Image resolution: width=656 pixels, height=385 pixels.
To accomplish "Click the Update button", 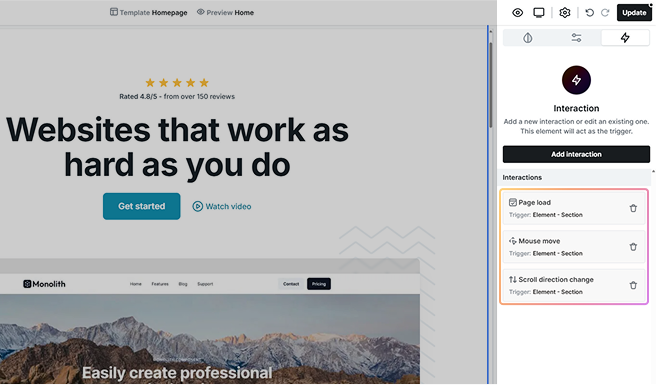I will [634, 13].
